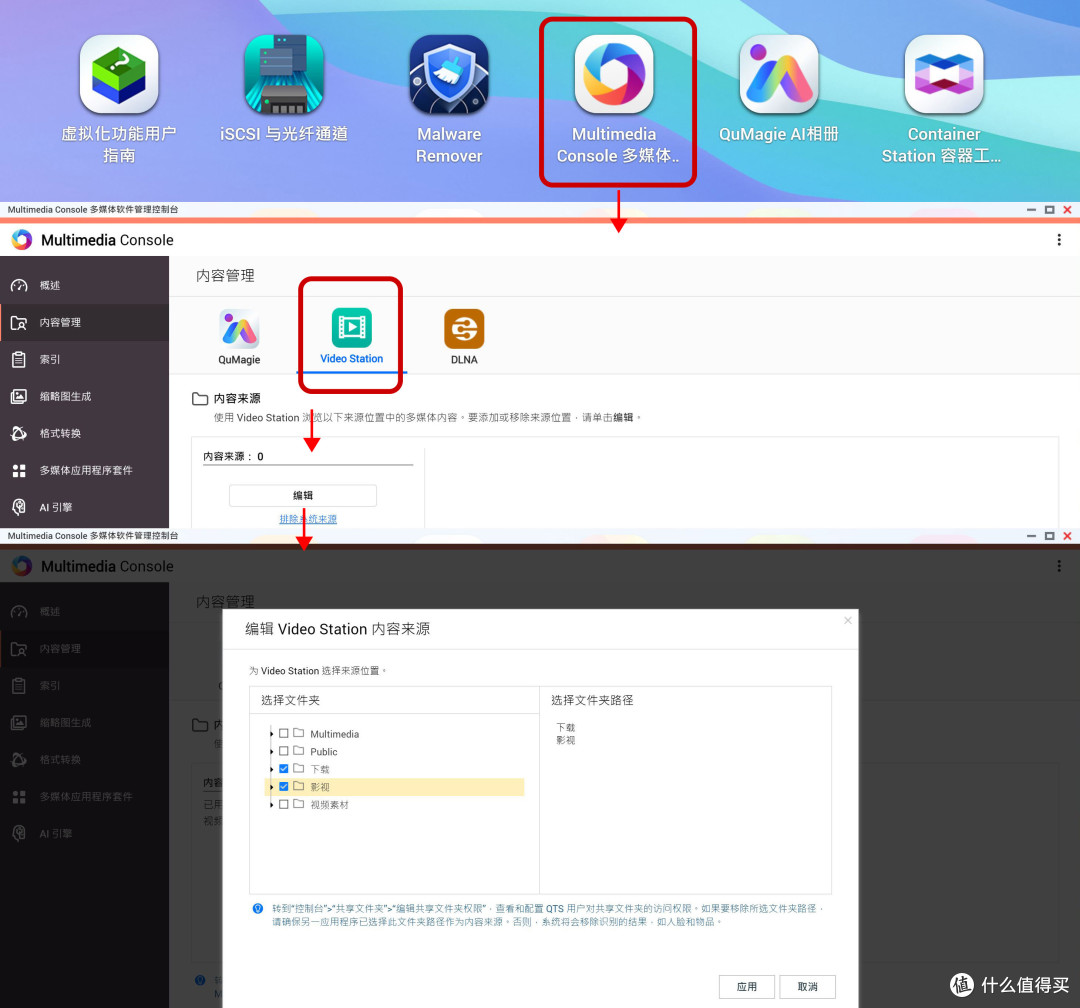Click the 索引 clipboard icon in the light window sidebar
Image resolution: width=1080 pixels, height=1008 pixels.
click(19, 360)
